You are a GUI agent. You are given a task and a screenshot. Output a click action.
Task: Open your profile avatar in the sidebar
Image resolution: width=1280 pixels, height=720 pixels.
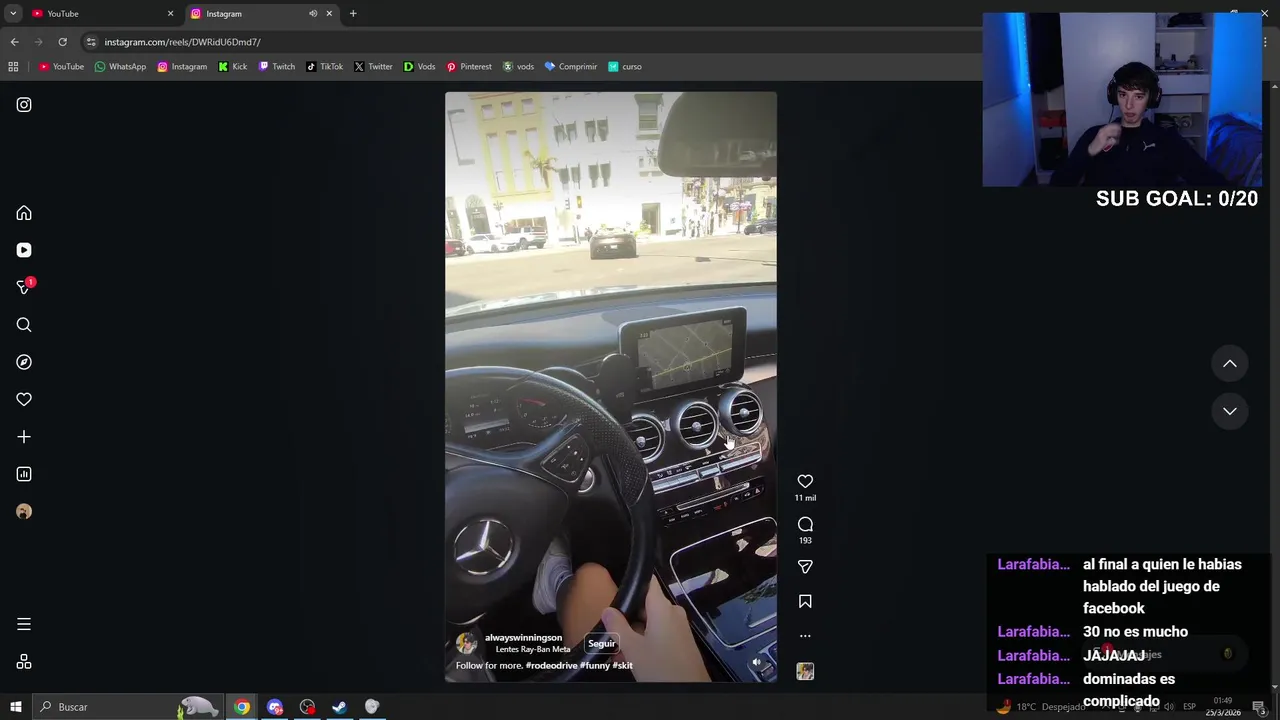point(24,512)
